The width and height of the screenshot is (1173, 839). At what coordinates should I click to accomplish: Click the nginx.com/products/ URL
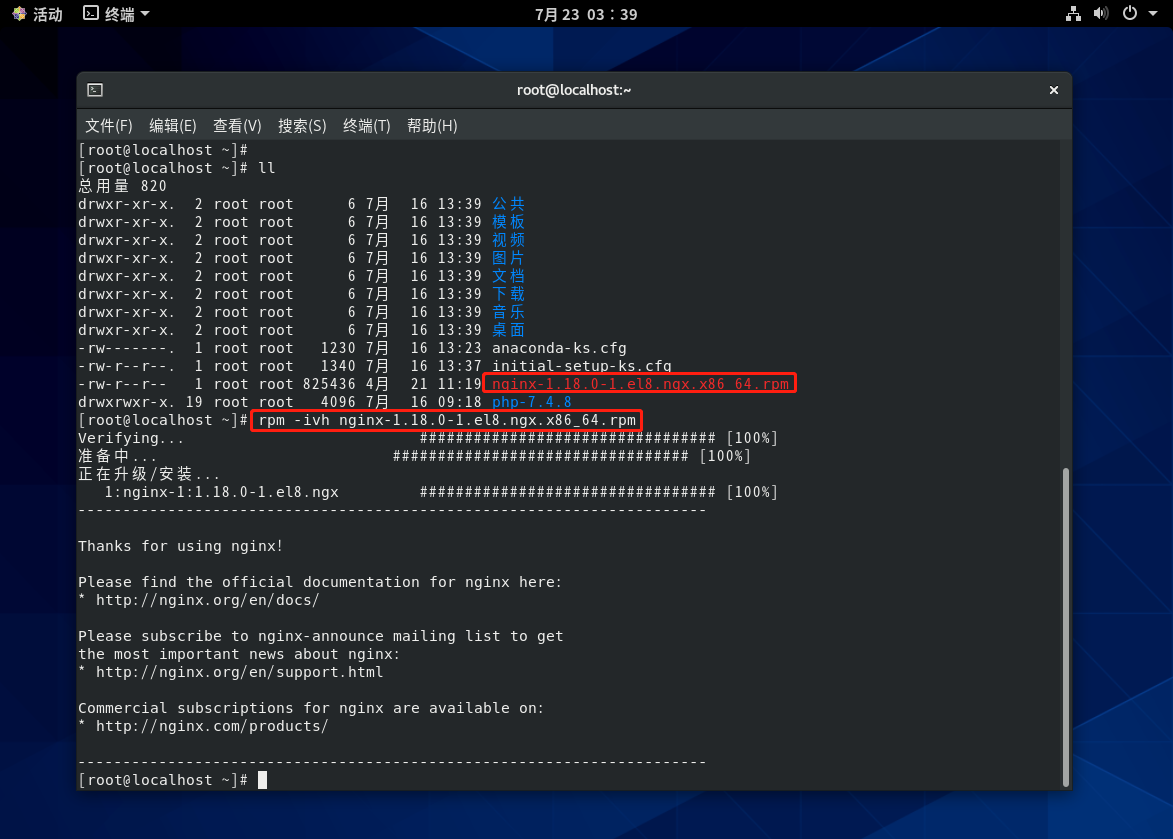pyautogui.click(x=211, y=726)
